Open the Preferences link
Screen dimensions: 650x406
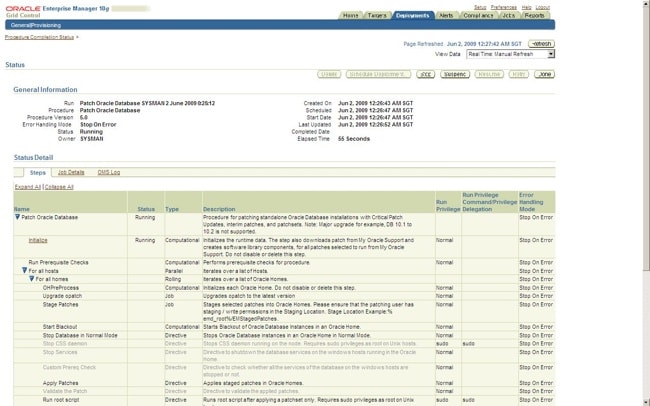(x=504, y=7)
